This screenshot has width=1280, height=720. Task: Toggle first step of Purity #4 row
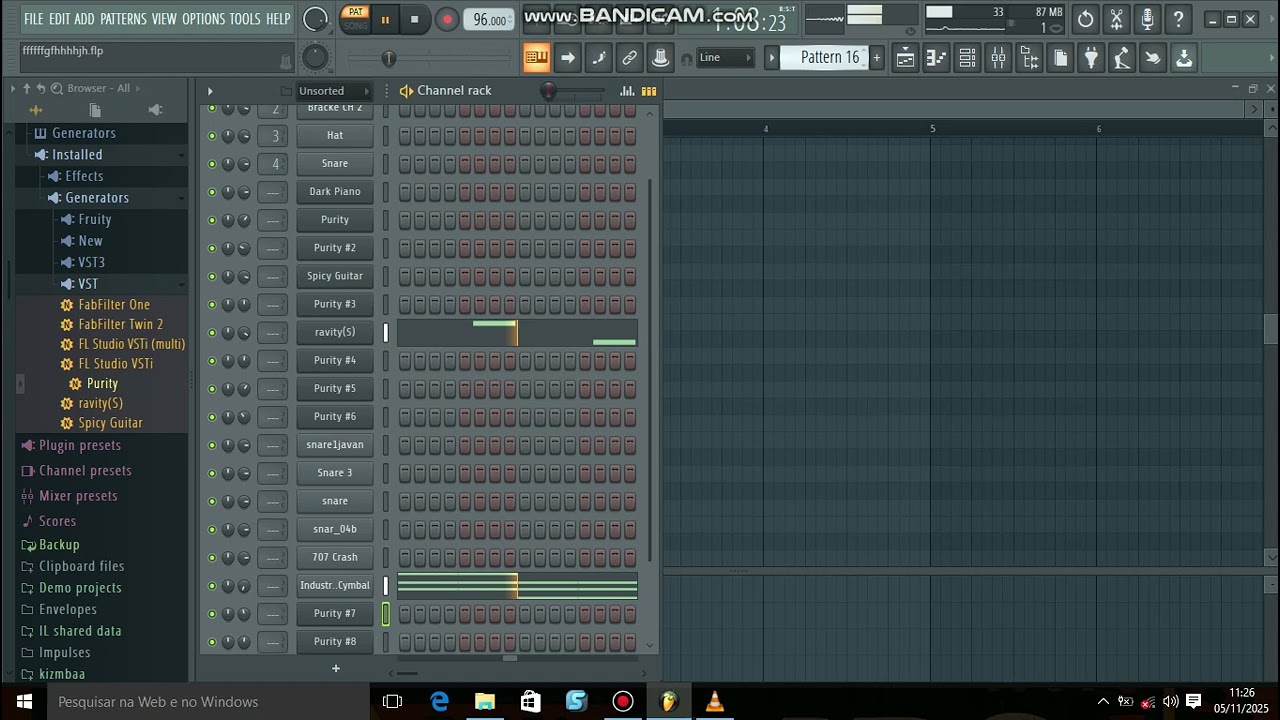[x=405, y=360]
